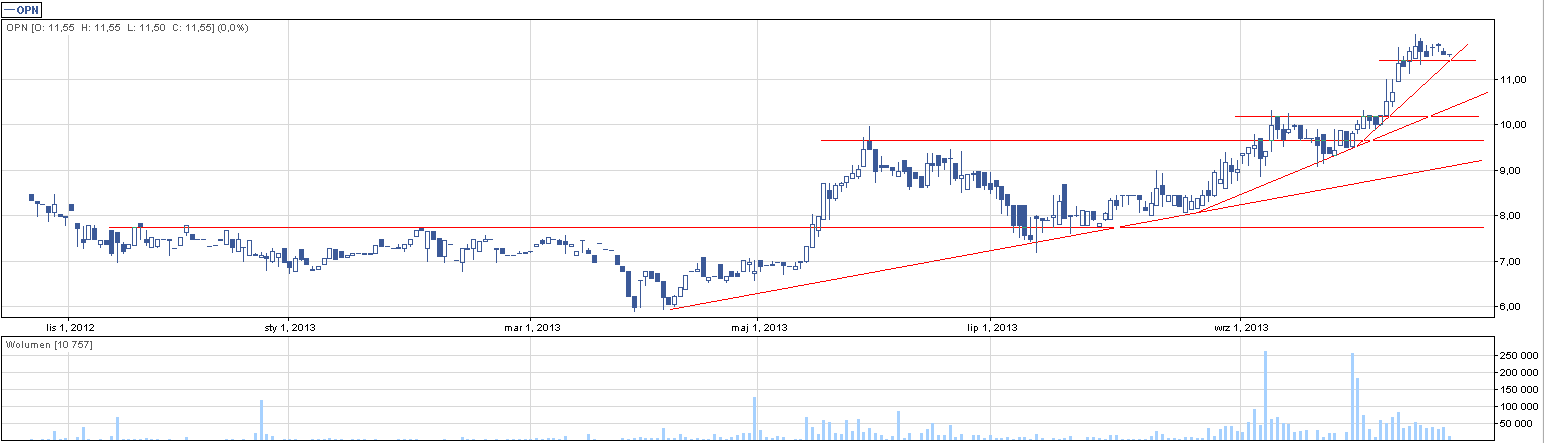Click the 250 000 volume axis label
1544x443 pixels.
tap(1517, 356)
